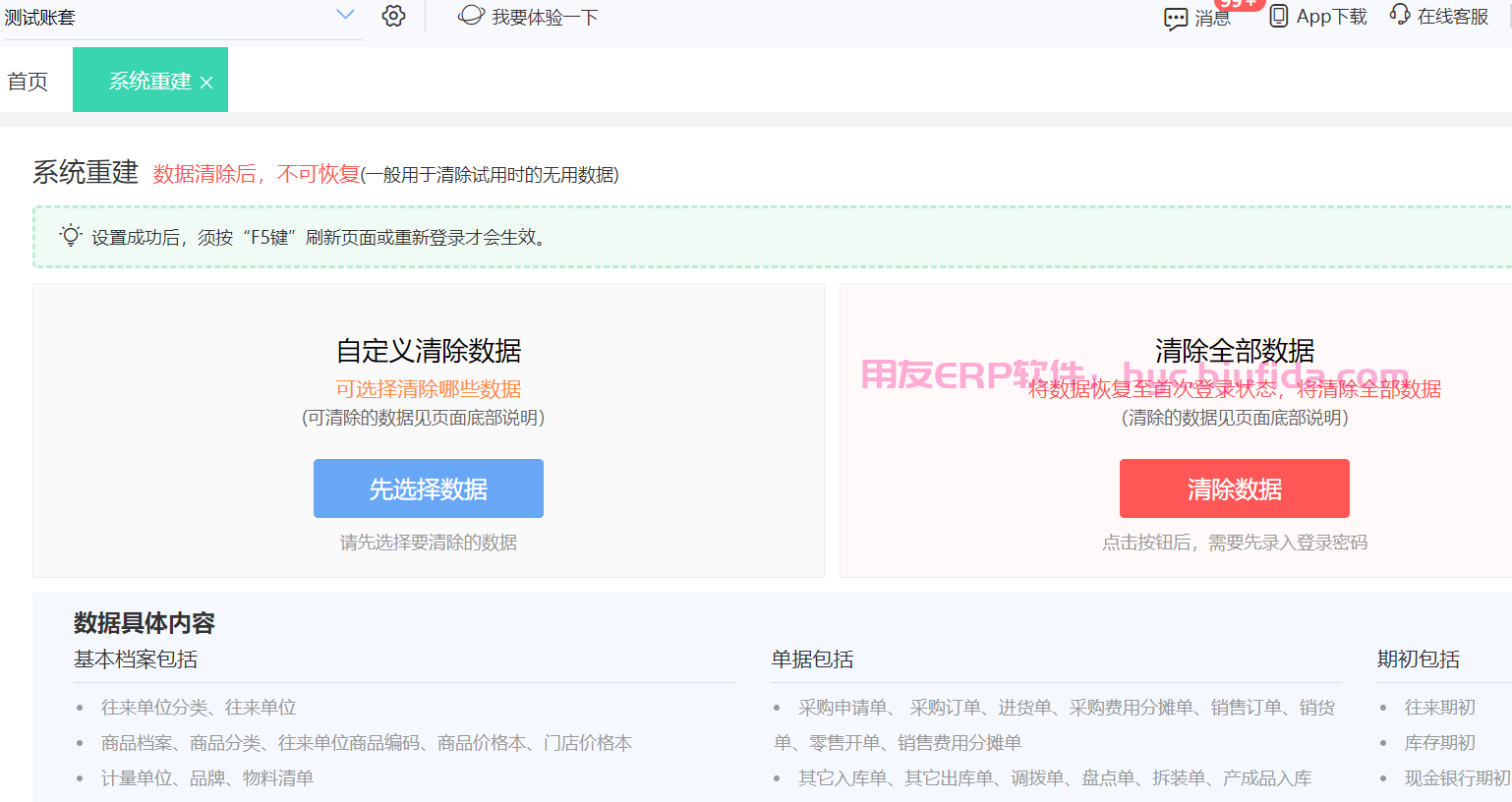Click the 现金银行期初 list item
Screen dimensions: 1512x802
point(1457,778)
